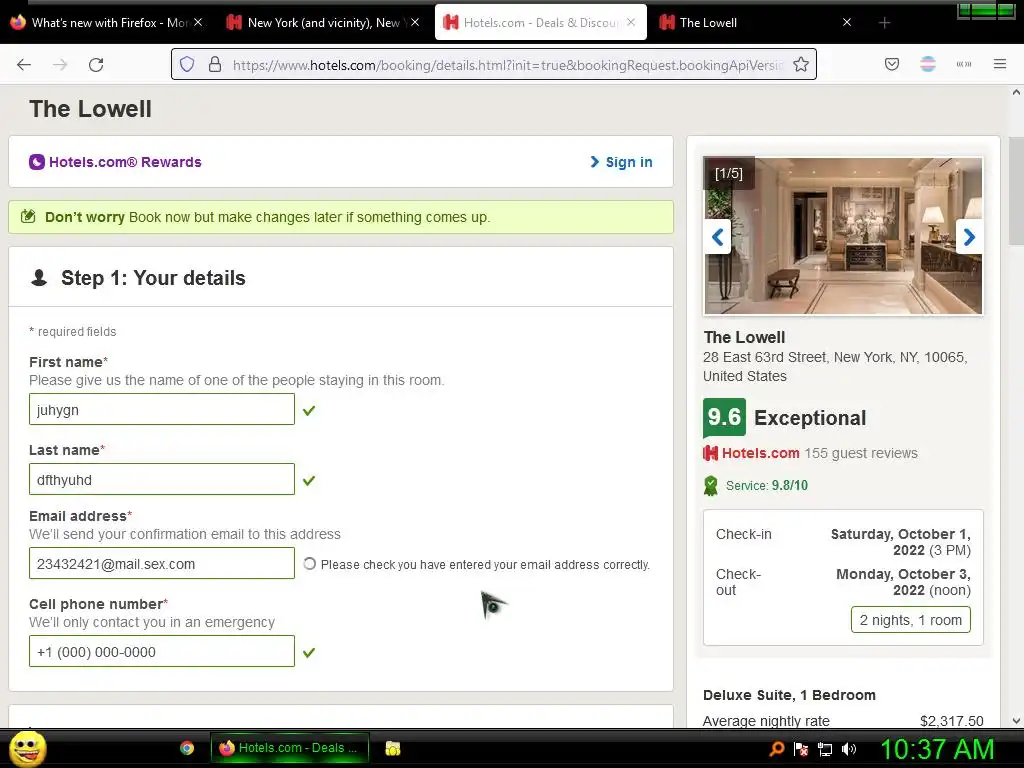Image resolution: width=1024 pixels, height=768 pixels.
Task: Switch to The Lowell tab
Action: (758, 23)
